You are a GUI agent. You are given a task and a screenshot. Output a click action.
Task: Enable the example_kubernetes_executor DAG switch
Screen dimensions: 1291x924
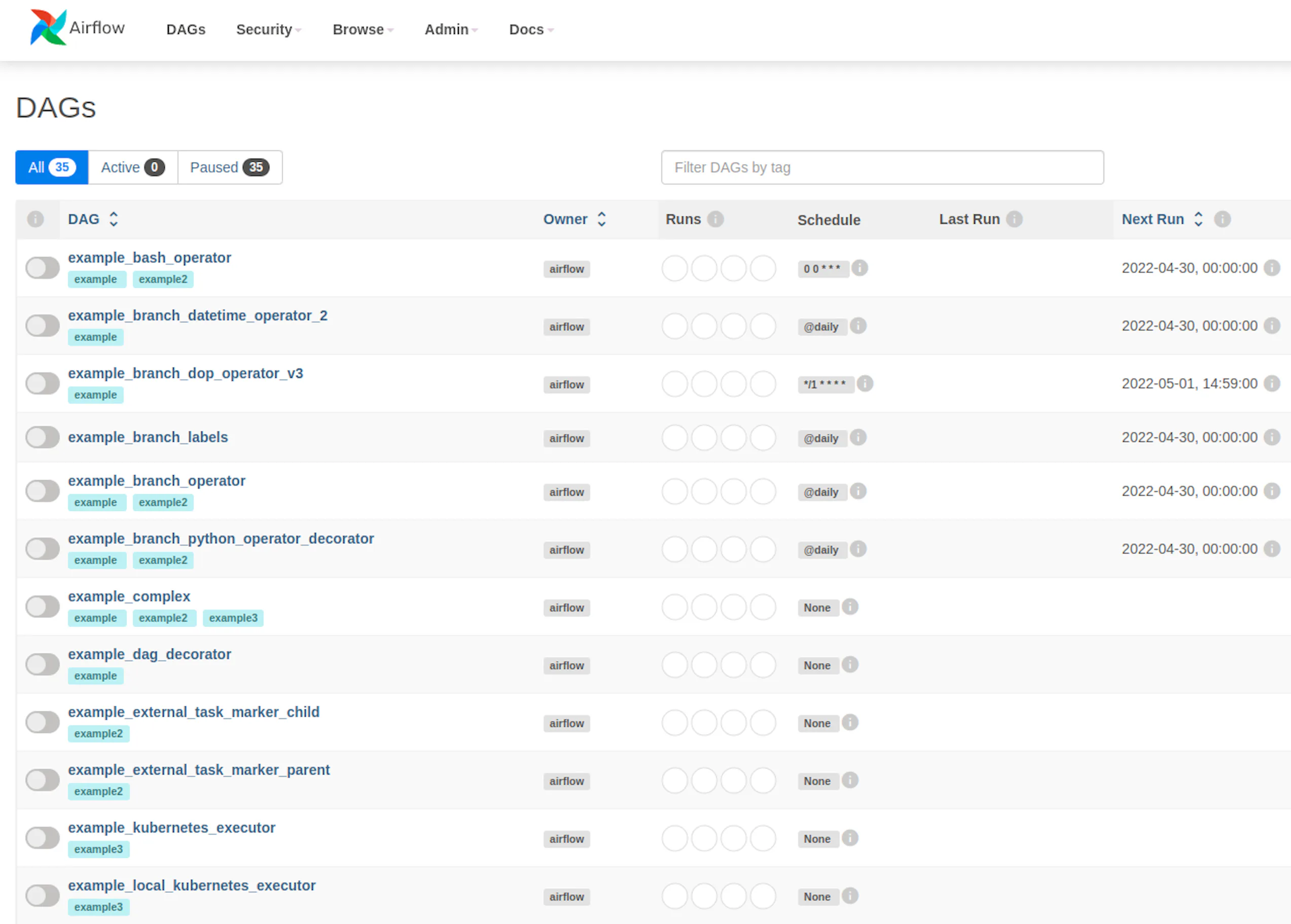(43, 837)
